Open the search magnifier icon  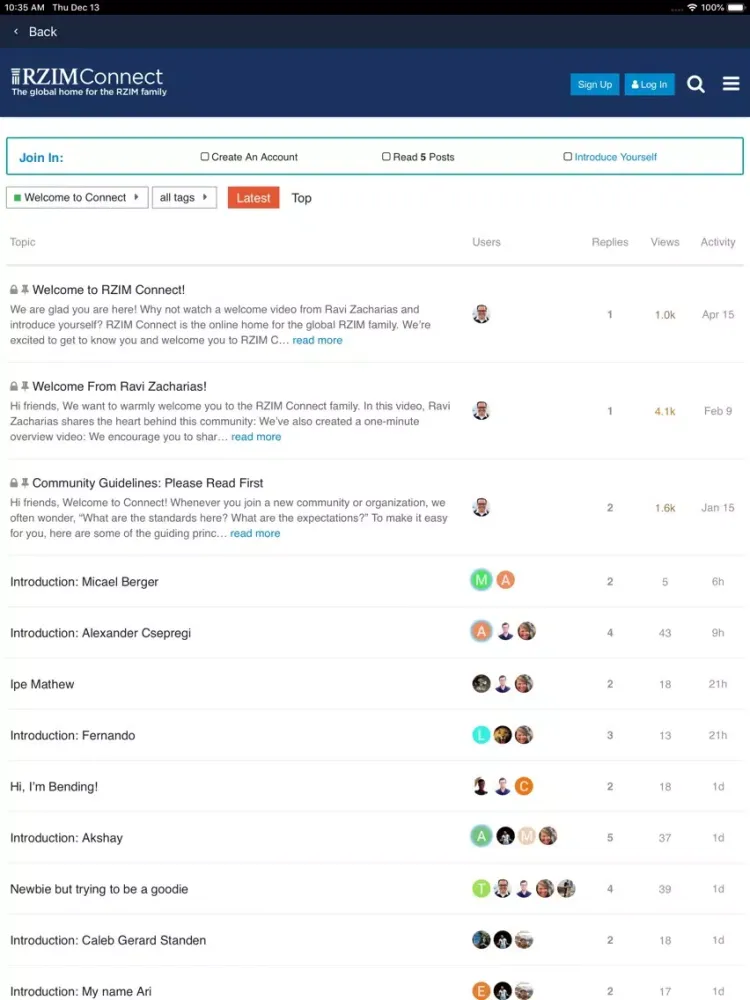[x=695, y=84]
